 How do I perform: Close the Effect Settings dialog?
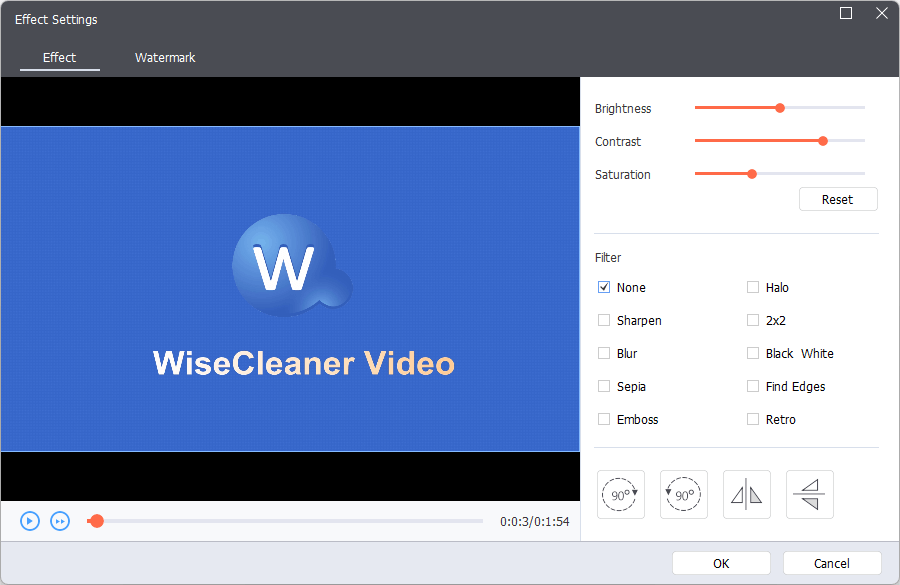[x=881, y=14]
